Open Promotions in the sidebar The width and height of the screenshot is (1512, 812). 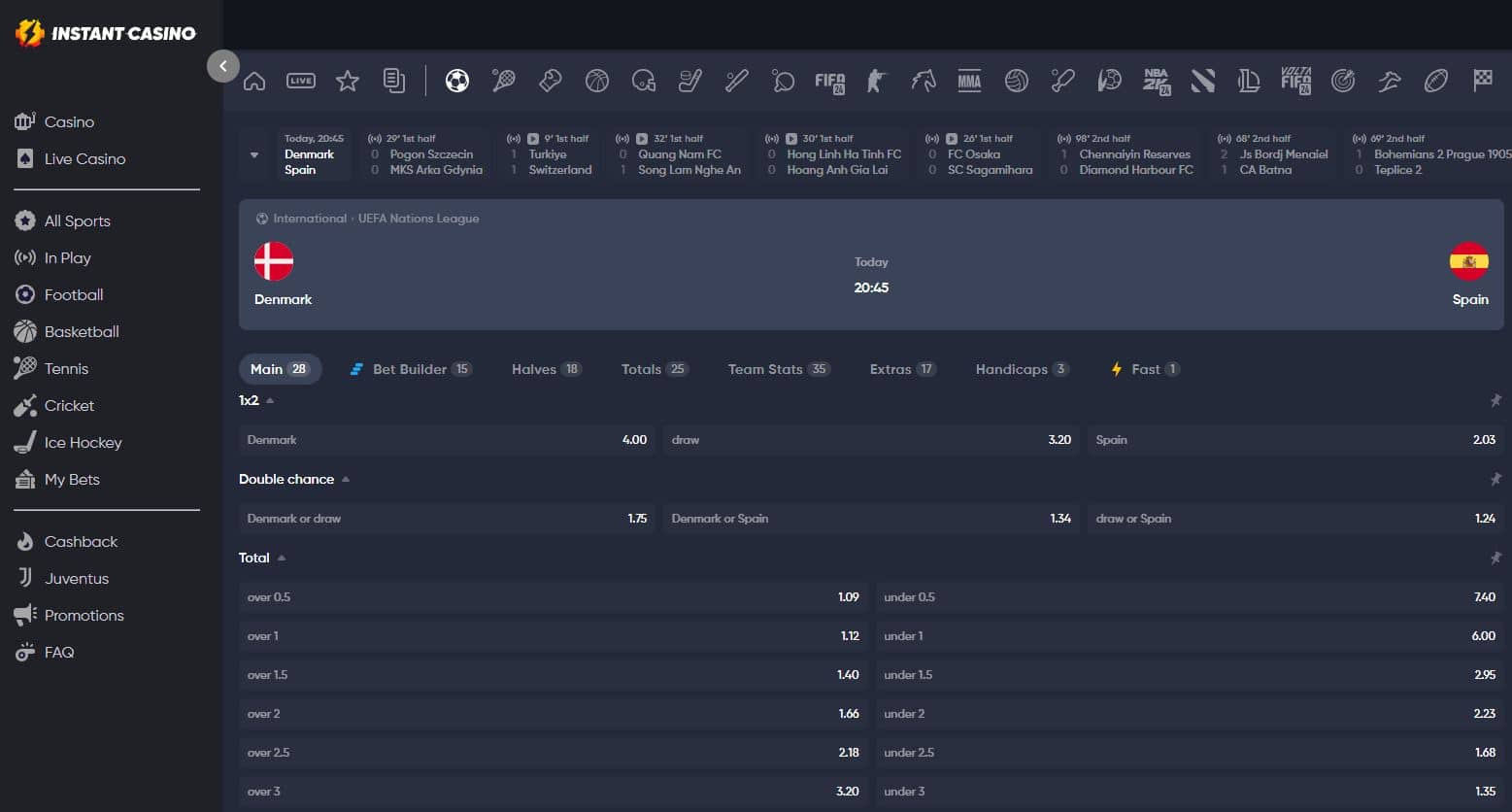tap(70, 615)
